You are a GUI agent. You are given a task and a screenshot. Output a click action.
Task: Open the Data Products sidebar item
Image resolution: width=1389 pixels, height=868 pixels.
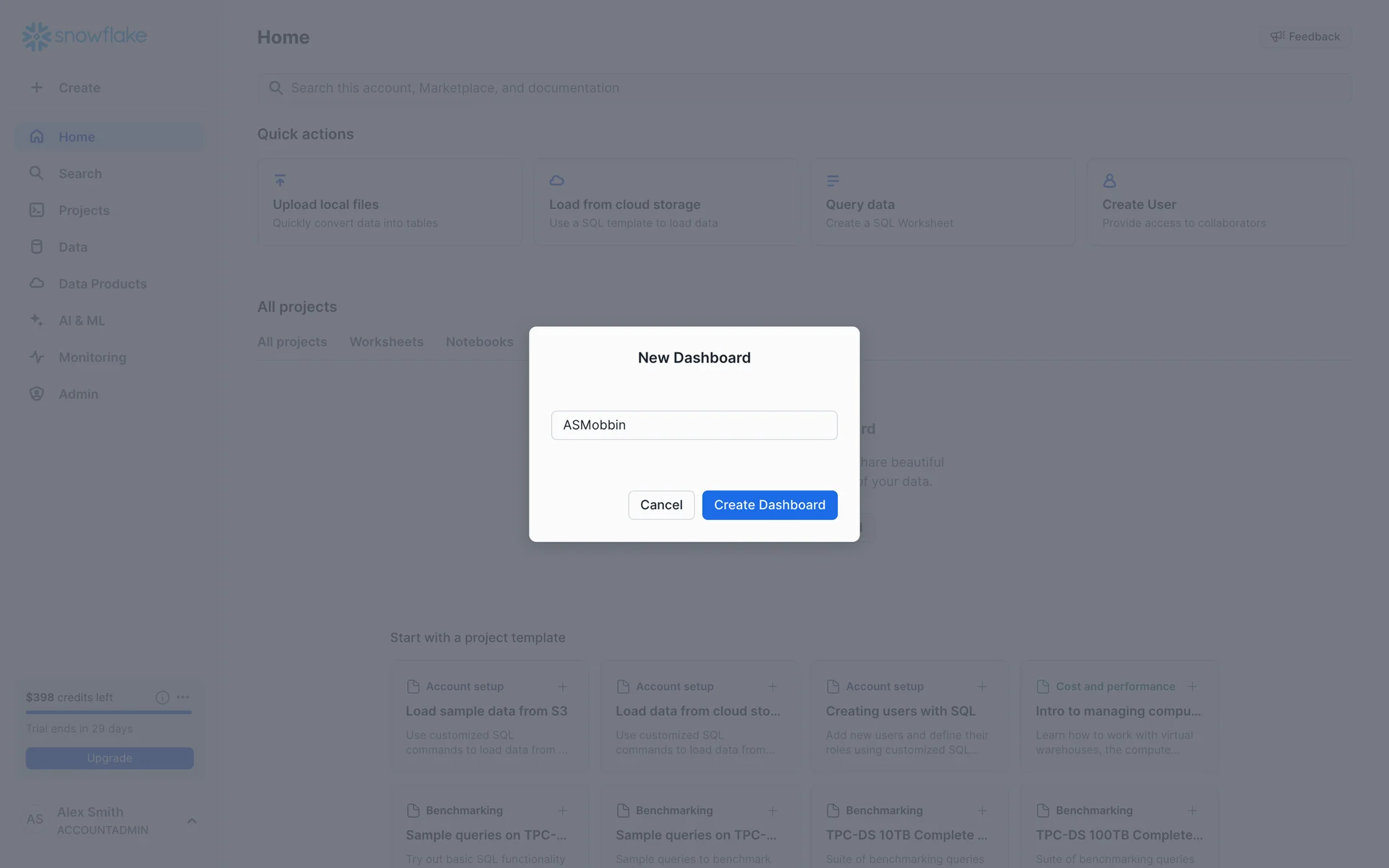[102, 284]
